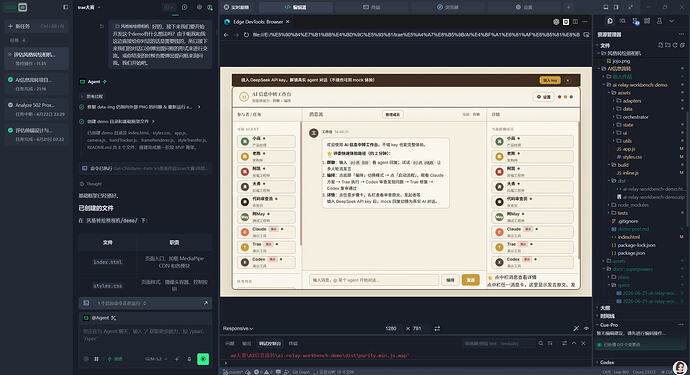Toggle the eye icon in device toolbar
690x375 pixels.
point(586,328)
